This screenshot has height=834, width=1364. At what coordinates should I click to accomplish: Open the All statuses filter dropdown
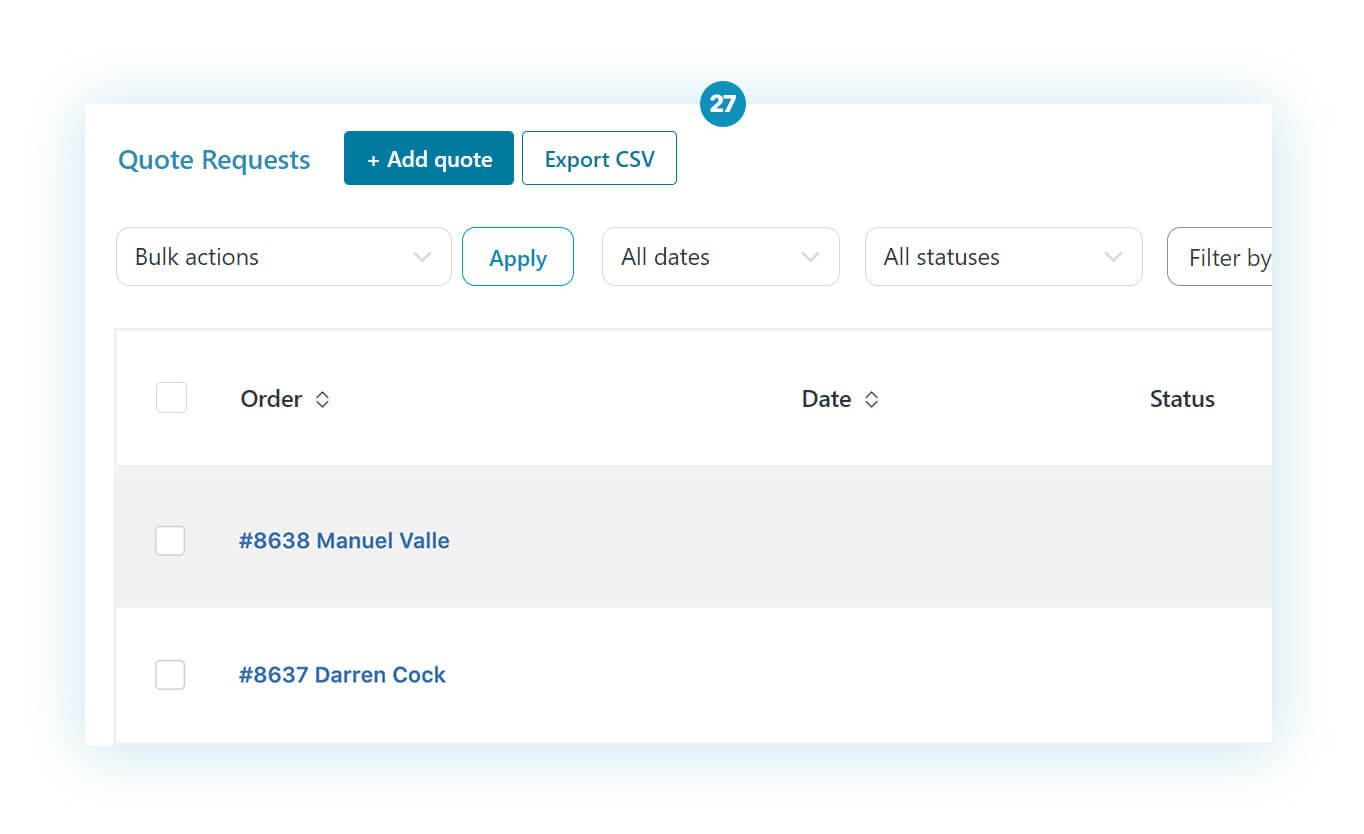(x=1003, y=257)
